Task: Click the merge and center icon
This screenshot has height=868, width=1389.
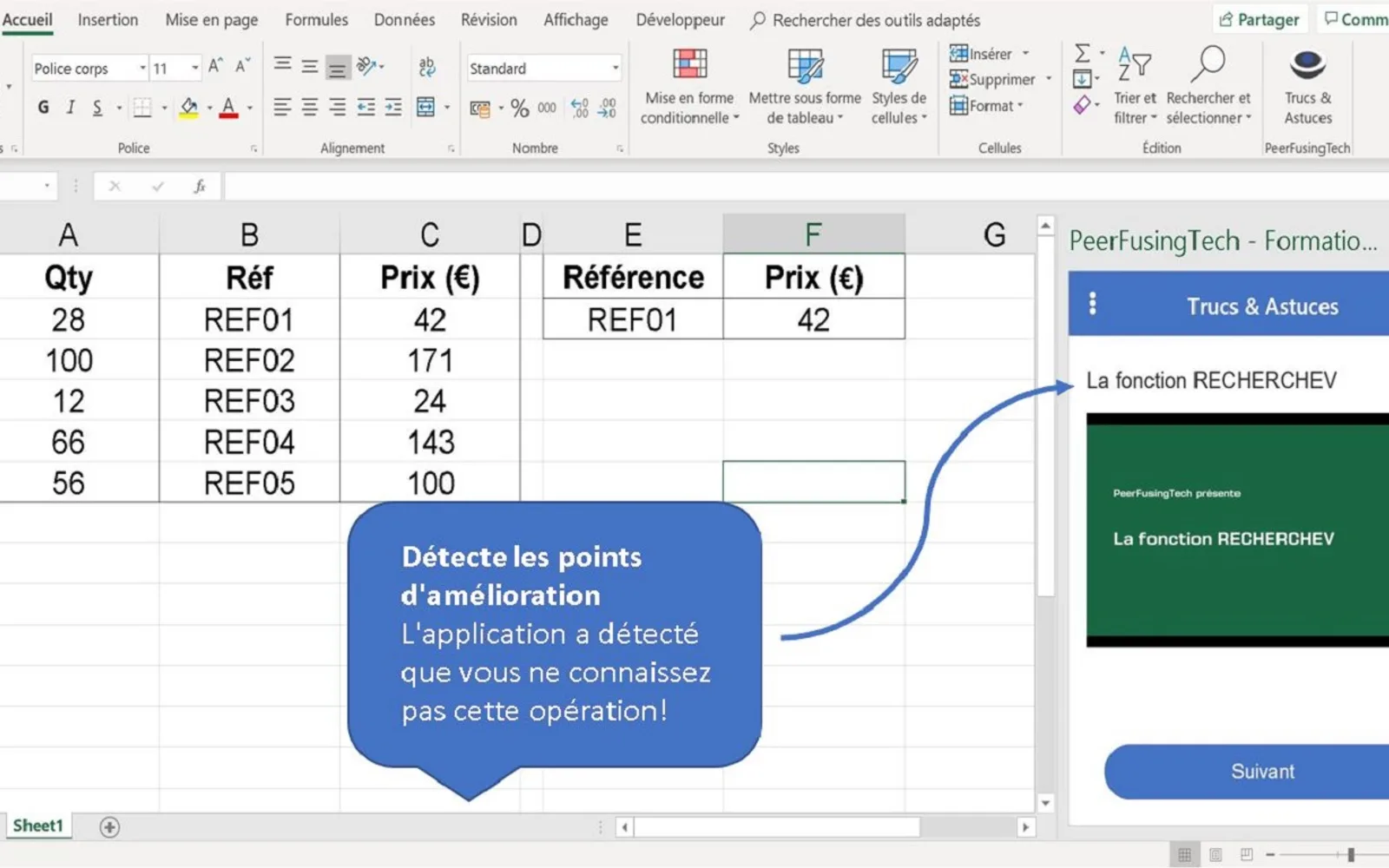Action: pos(425,108)
